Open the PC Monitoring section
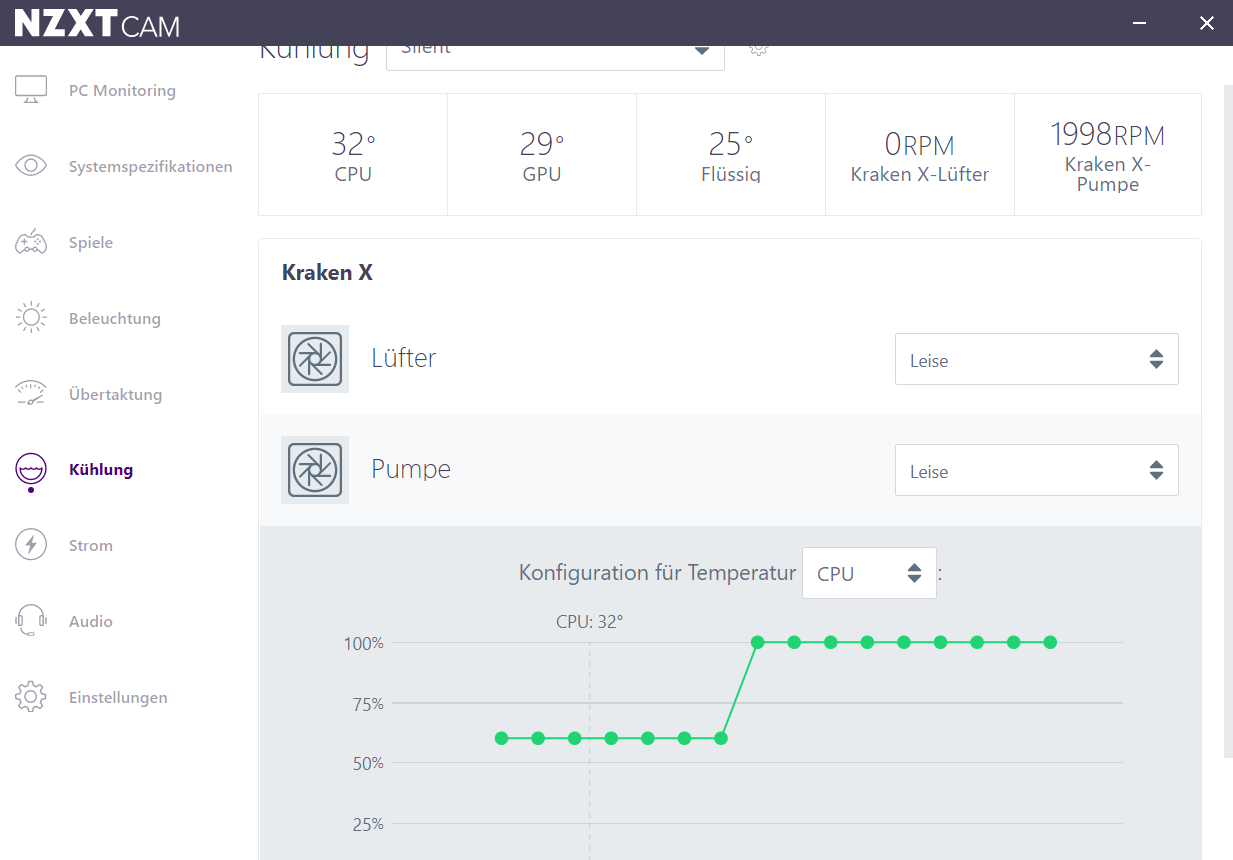The width and height of the screenshot is (1233, 860). [x=122, y=90]
